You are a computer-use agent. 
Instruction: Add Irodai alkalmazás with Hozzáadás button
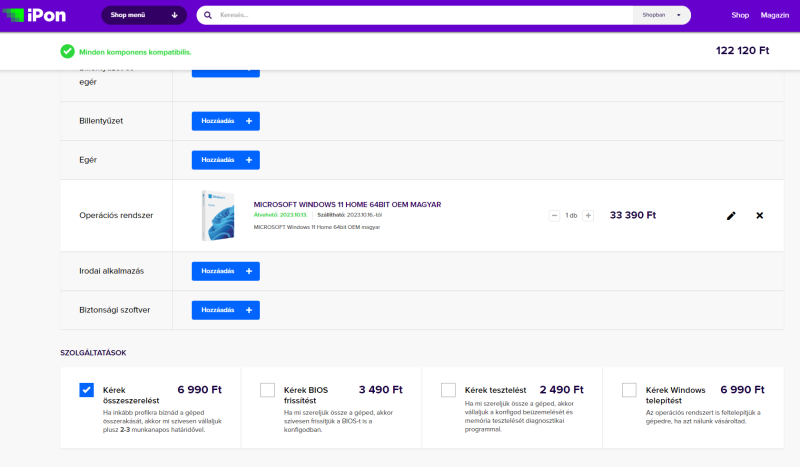tap(226, 271)
